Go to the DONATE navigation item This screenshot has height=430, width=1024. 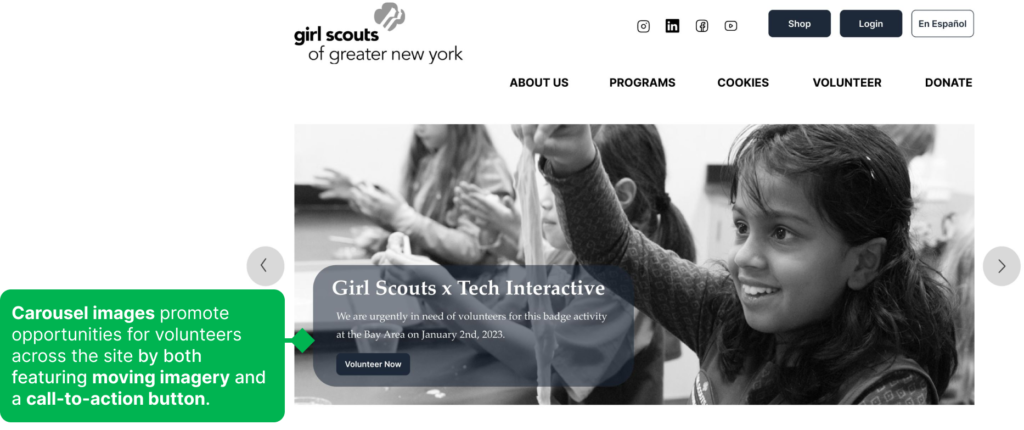point(948,83)
